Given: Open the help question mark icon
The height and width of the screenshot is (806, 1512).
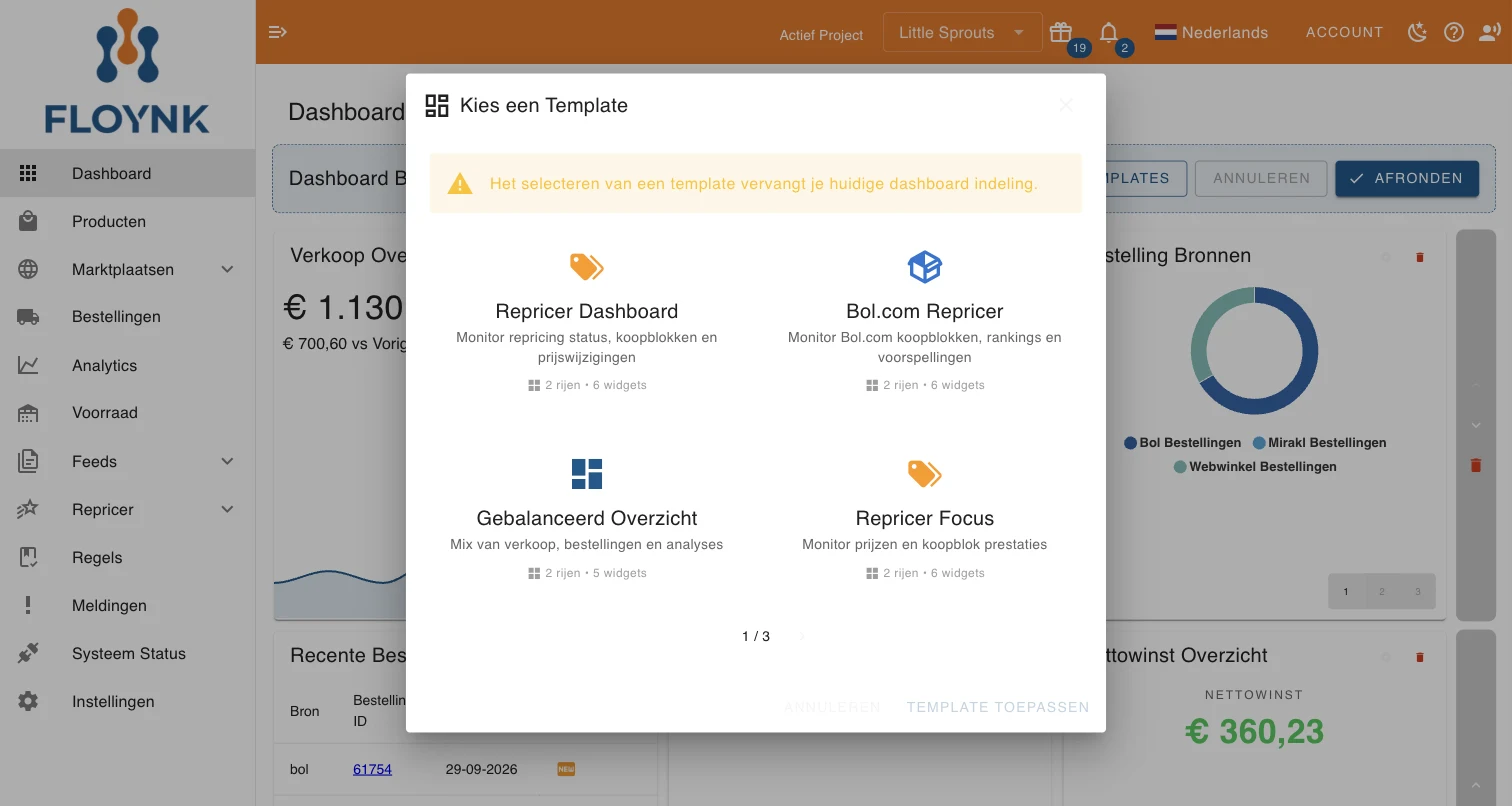Looking at the screenshot, I should coord(1454,32).
